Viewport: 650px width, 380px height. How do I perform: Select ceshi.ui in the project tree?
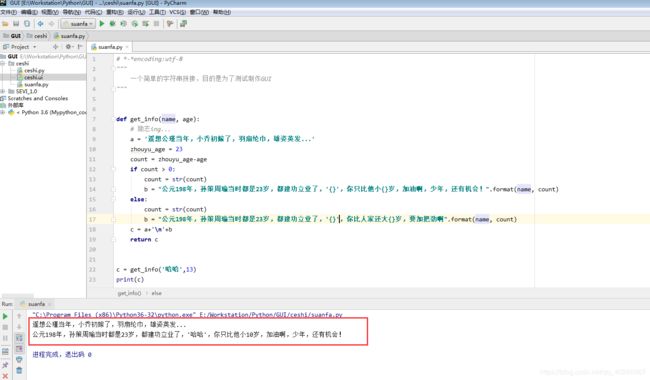pos(33,77)
